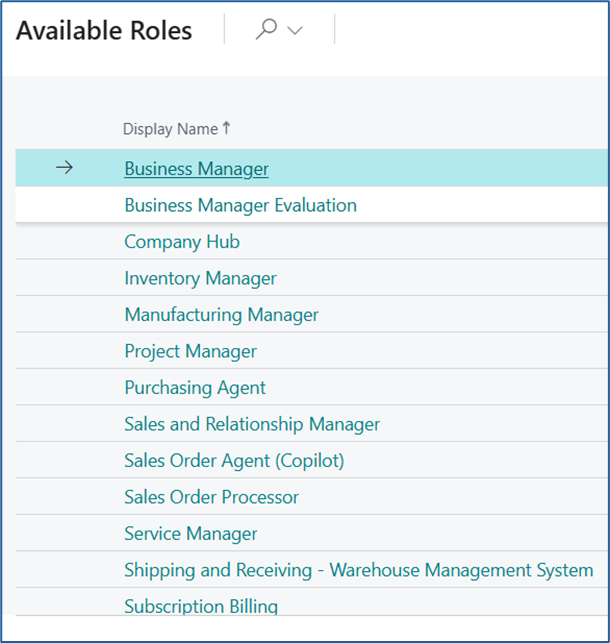Choose the Purchasing Agent role
This screenshot has width=610, height=643.
[195, 388]
